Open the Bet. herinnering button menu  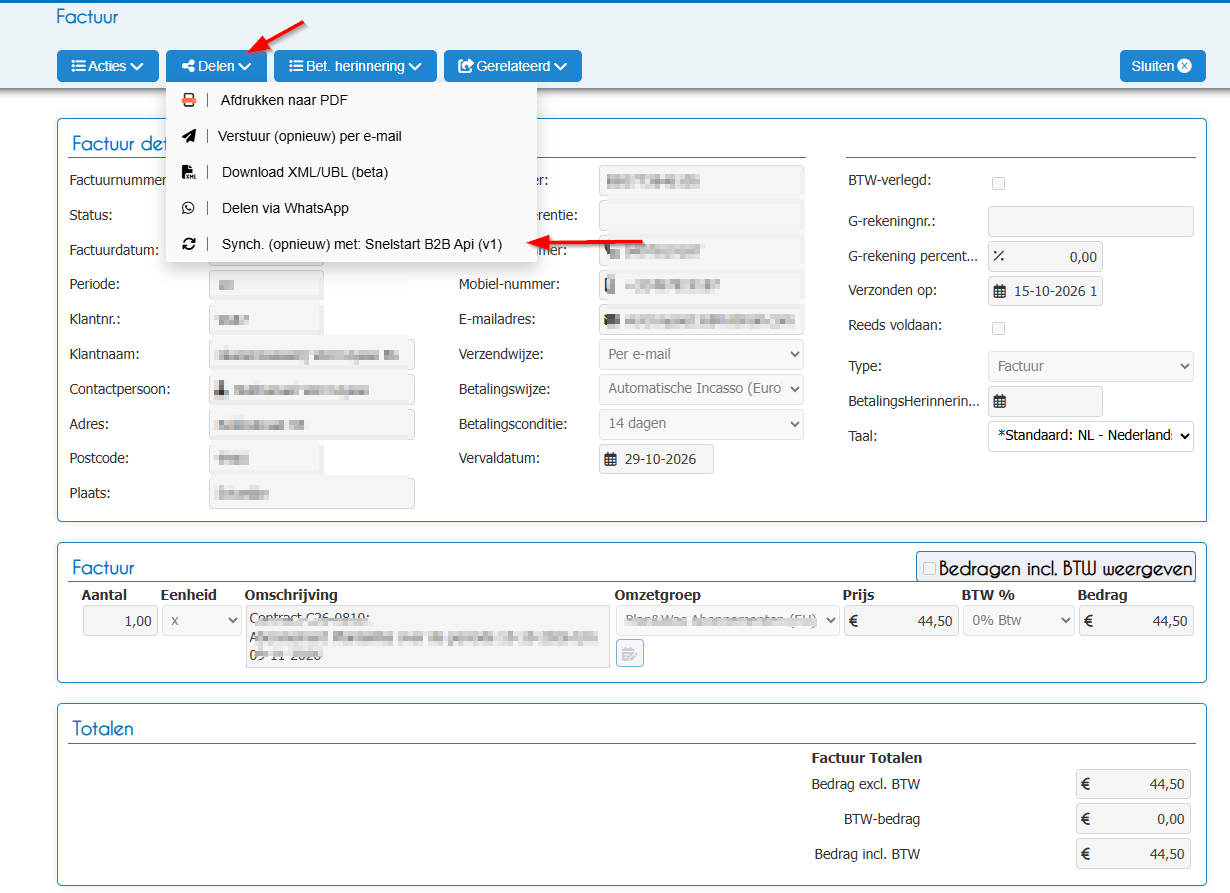(355, 66)
